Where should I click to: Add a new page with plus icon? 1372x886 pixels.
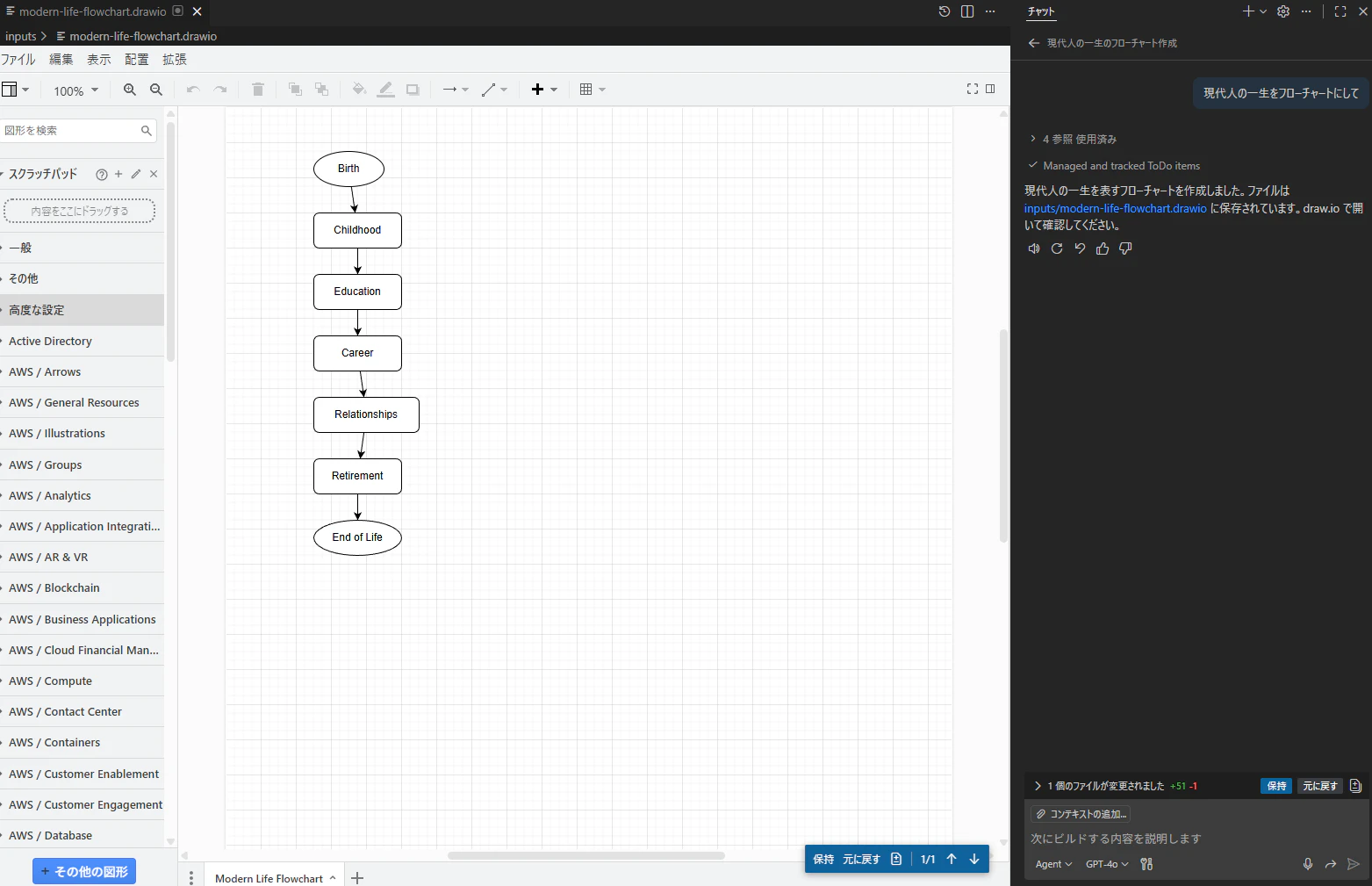tap(357, 878)
